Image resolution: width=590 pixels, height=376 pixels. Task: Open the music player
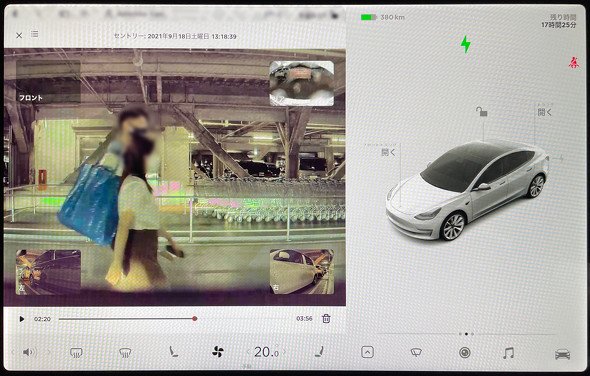point(508,353)
